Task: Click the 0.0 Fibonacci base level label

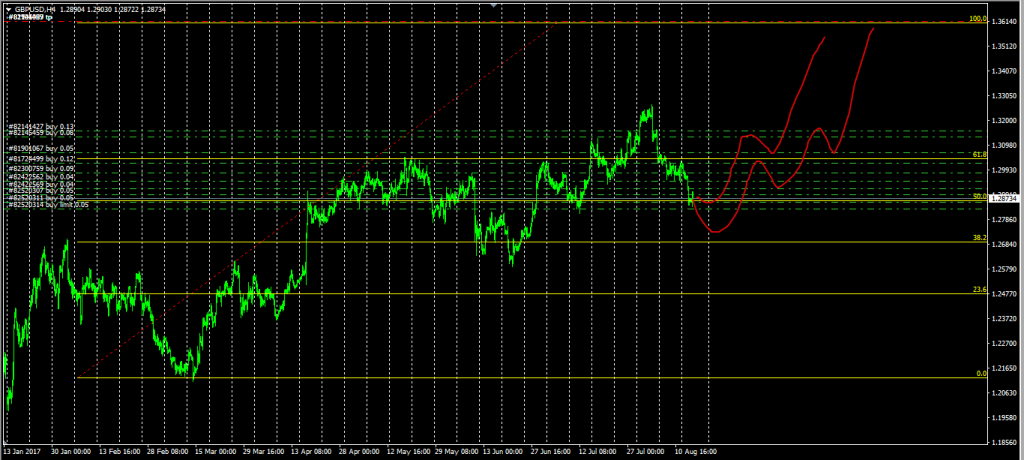Action: coord(982,373)
